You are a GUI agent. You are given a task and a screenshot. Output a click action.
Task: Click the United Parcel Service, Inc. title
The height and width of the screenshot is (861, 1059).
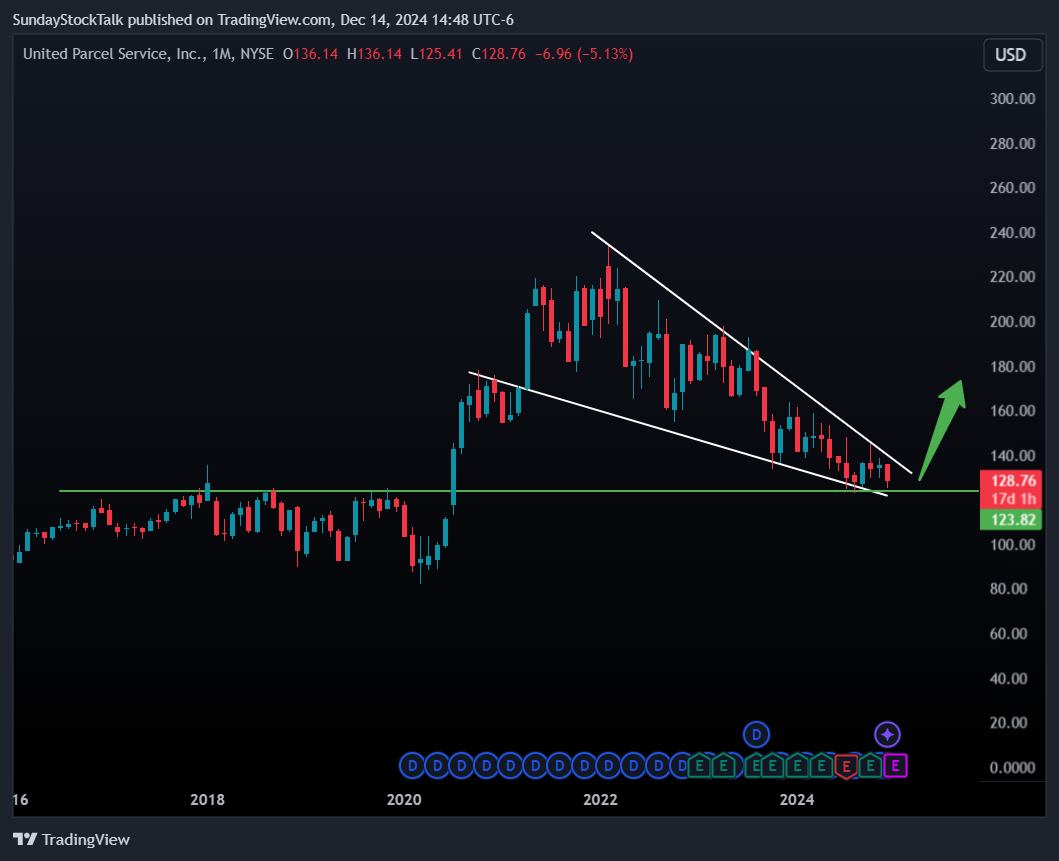113,54
